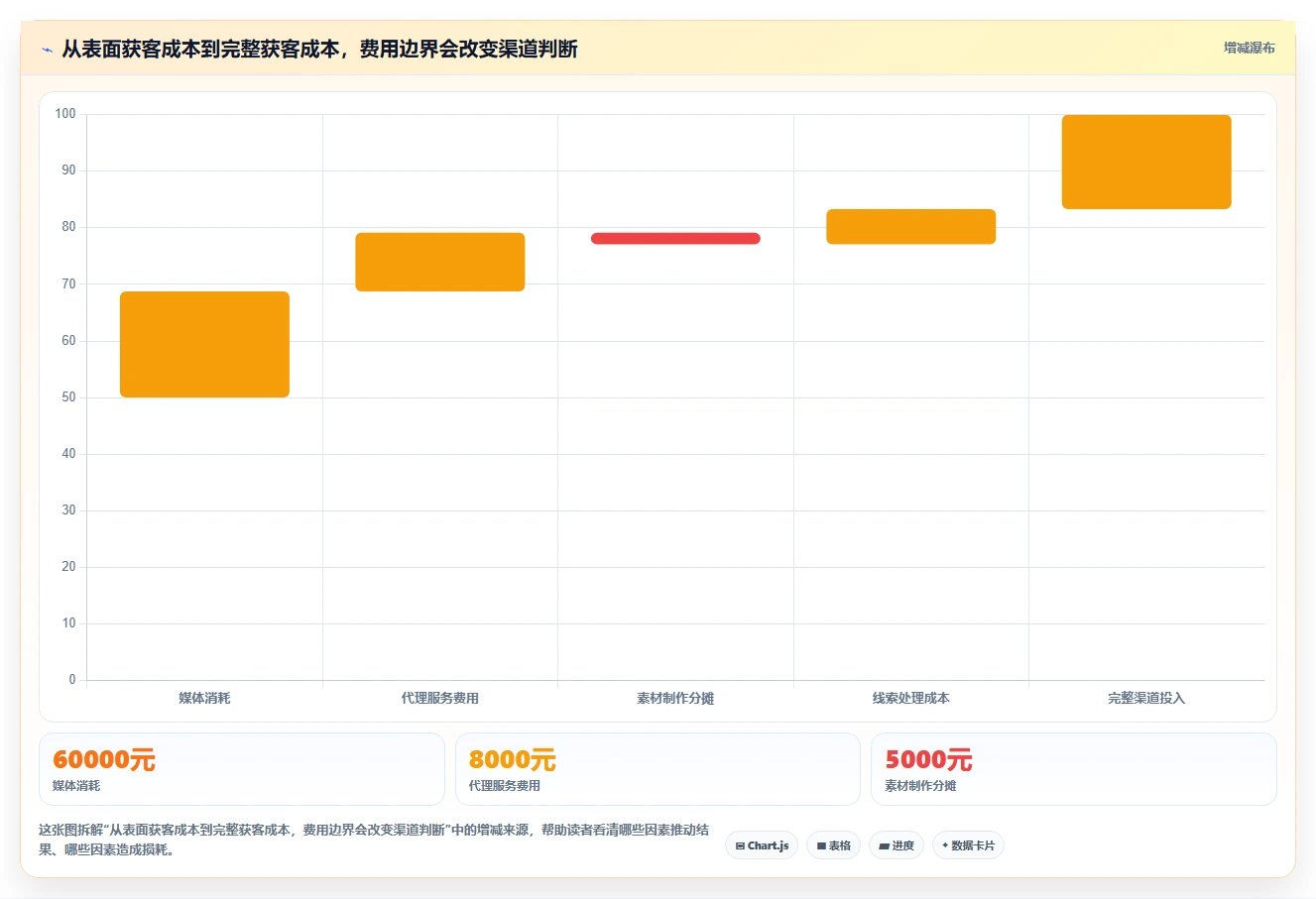Select the 8000元 代理服务费用 data card
The image size is (1316, 899).
click(x=658, y=769)
